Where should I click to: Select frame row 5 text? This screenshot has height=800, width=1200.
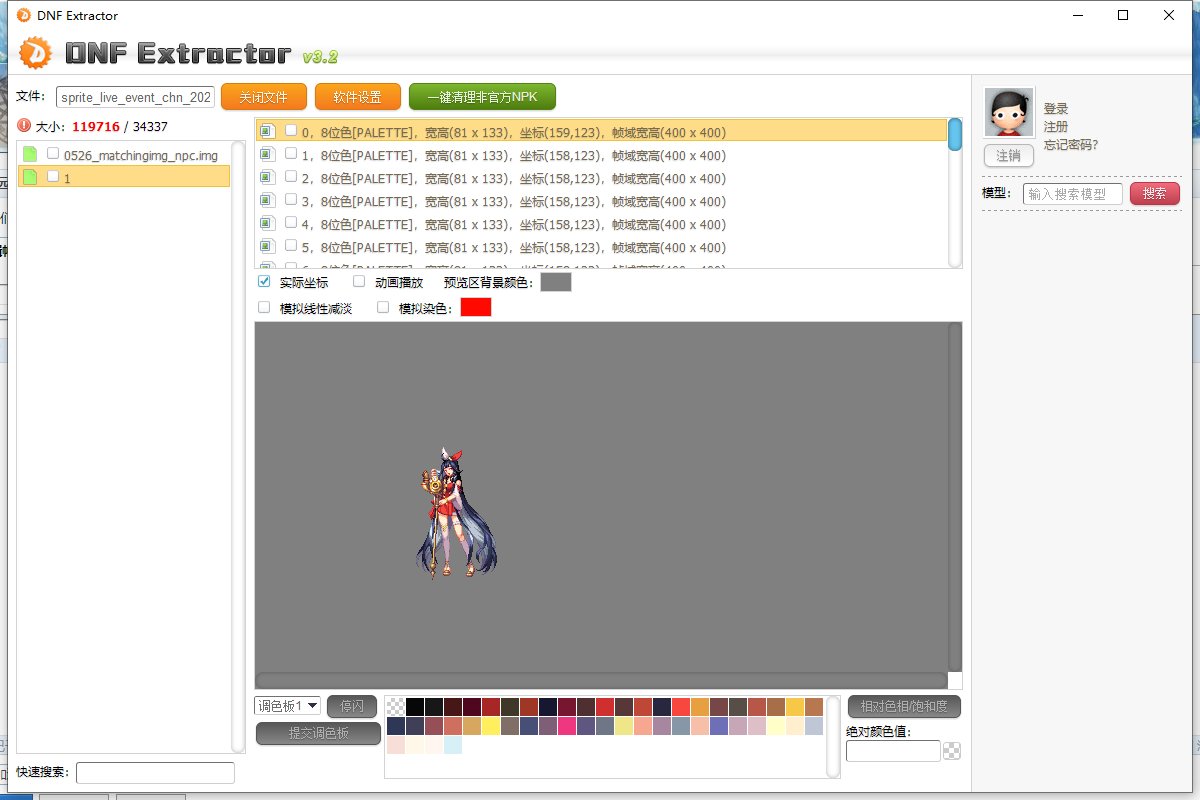(514, 247)
